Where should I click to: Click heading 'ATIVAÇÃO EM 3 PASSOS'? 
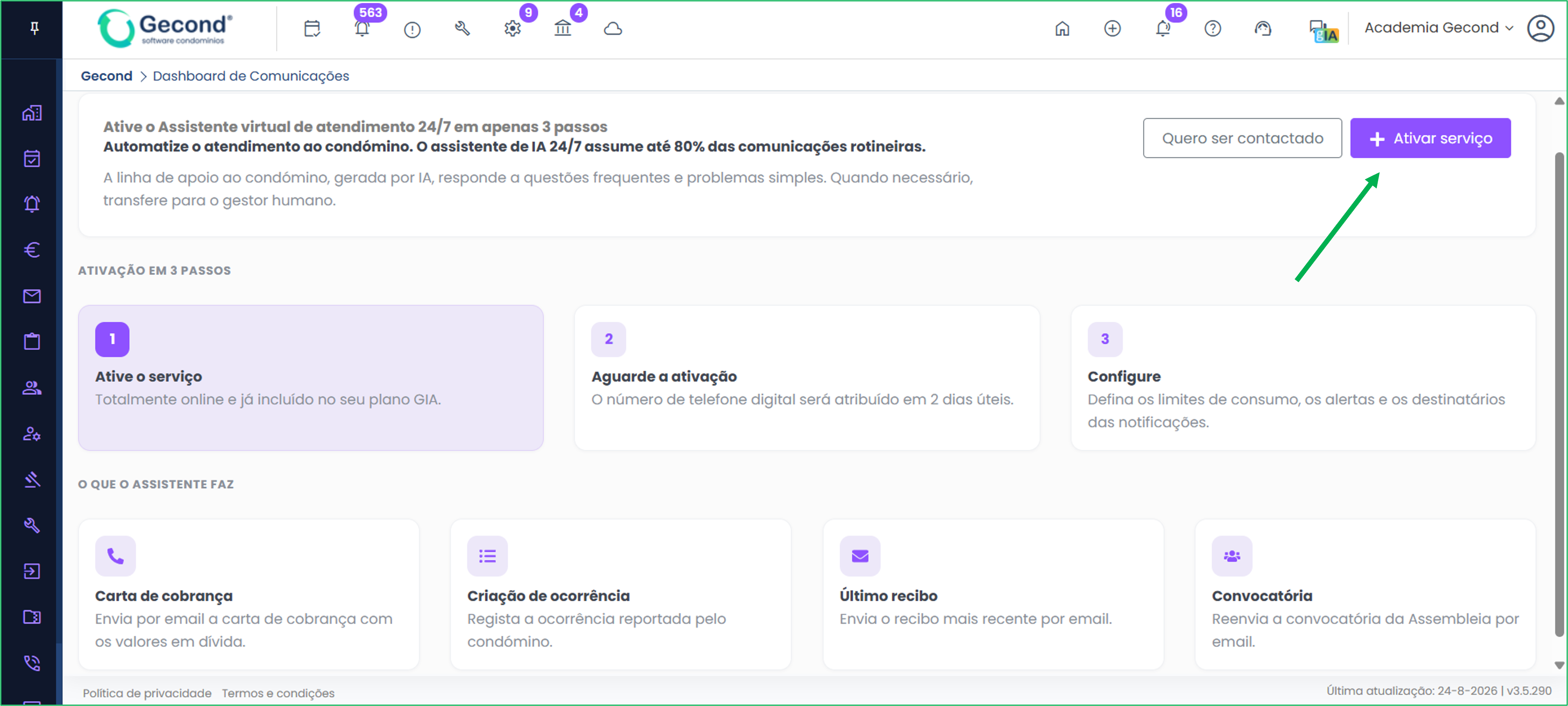click(155, 270)
